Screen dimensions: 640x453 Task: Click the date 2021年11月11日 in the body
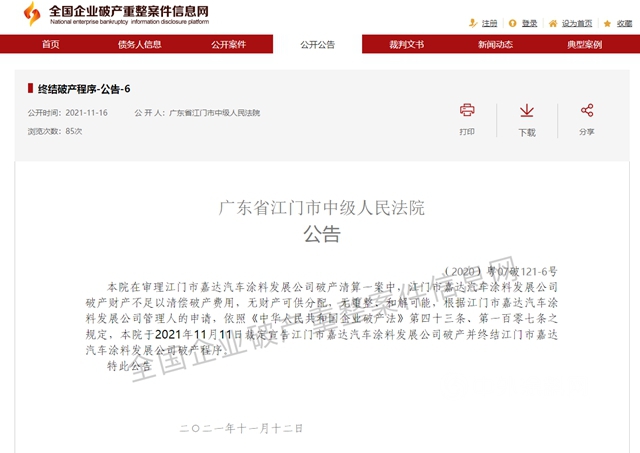tap(198, 335)
